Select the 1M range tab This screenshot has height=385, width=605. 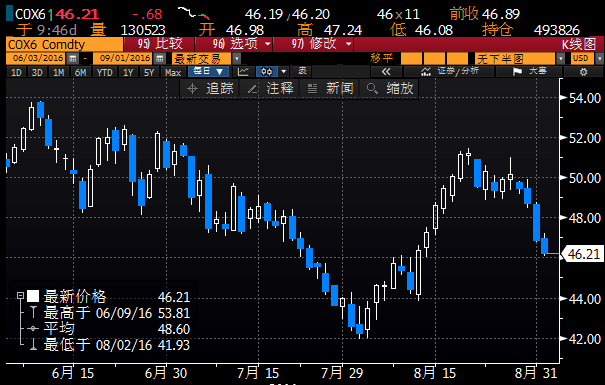pyautogui.click(x=59, y=72)
